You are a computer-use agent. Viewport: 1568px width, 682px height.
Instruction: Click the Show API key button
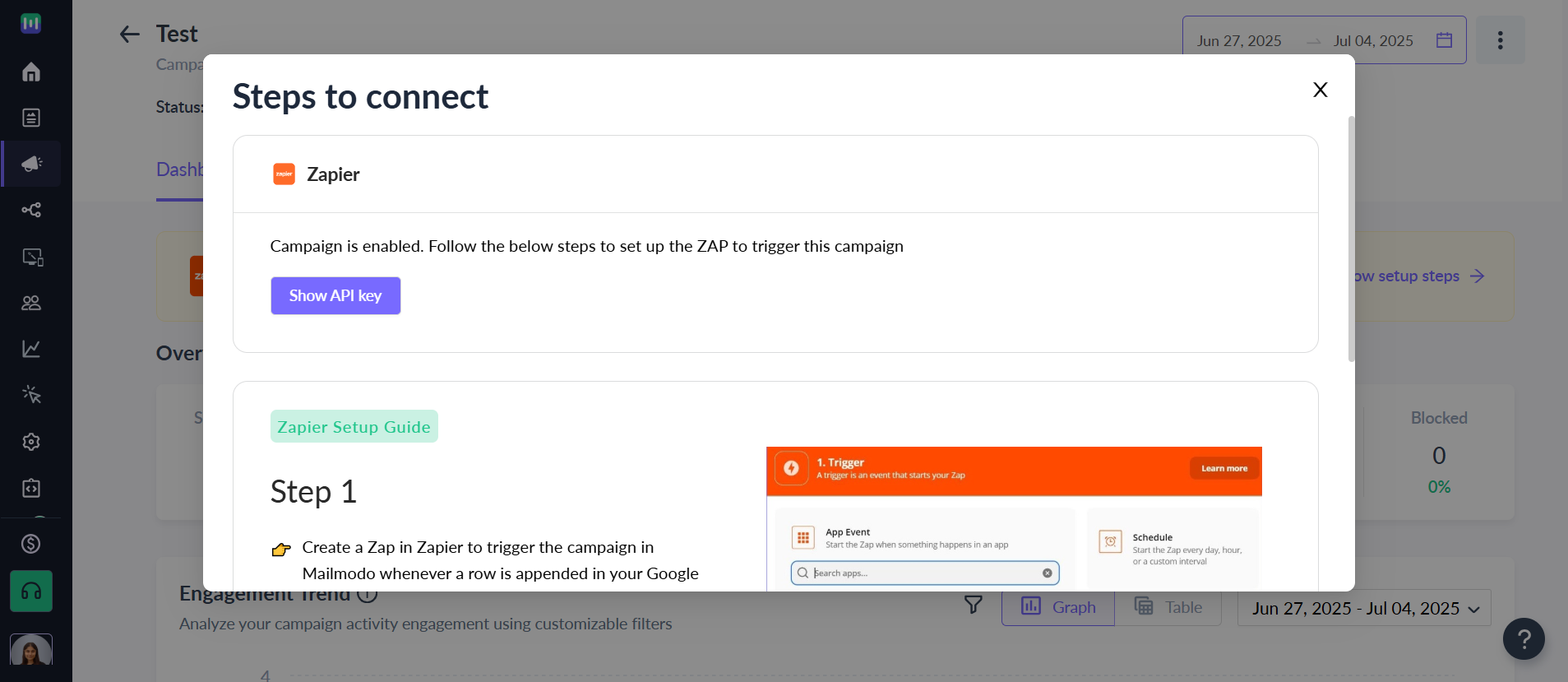[x=335, y=295]
